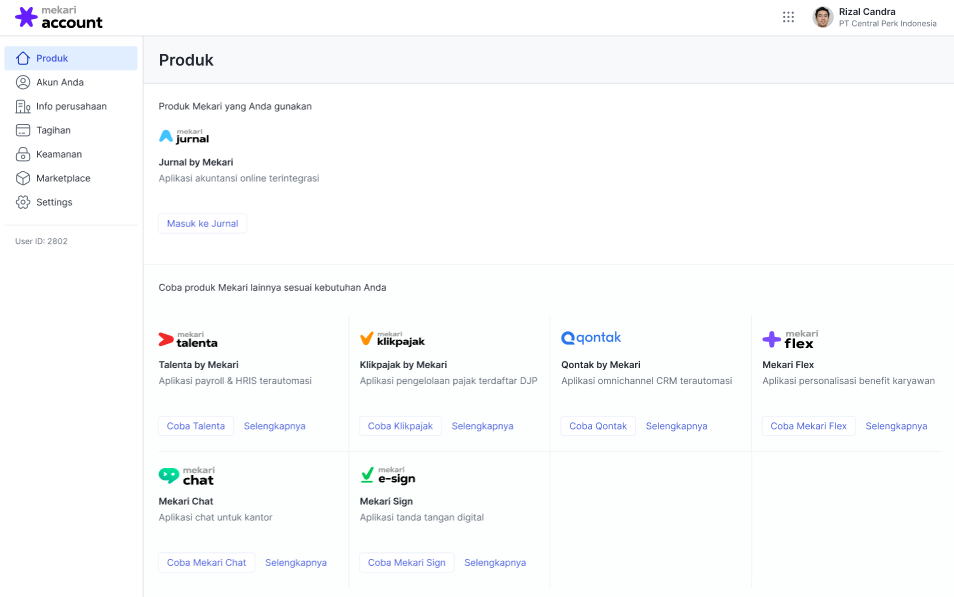
Task: Open Settings in the sidebar
Action: pyautogui.click(x=54, y=202)
